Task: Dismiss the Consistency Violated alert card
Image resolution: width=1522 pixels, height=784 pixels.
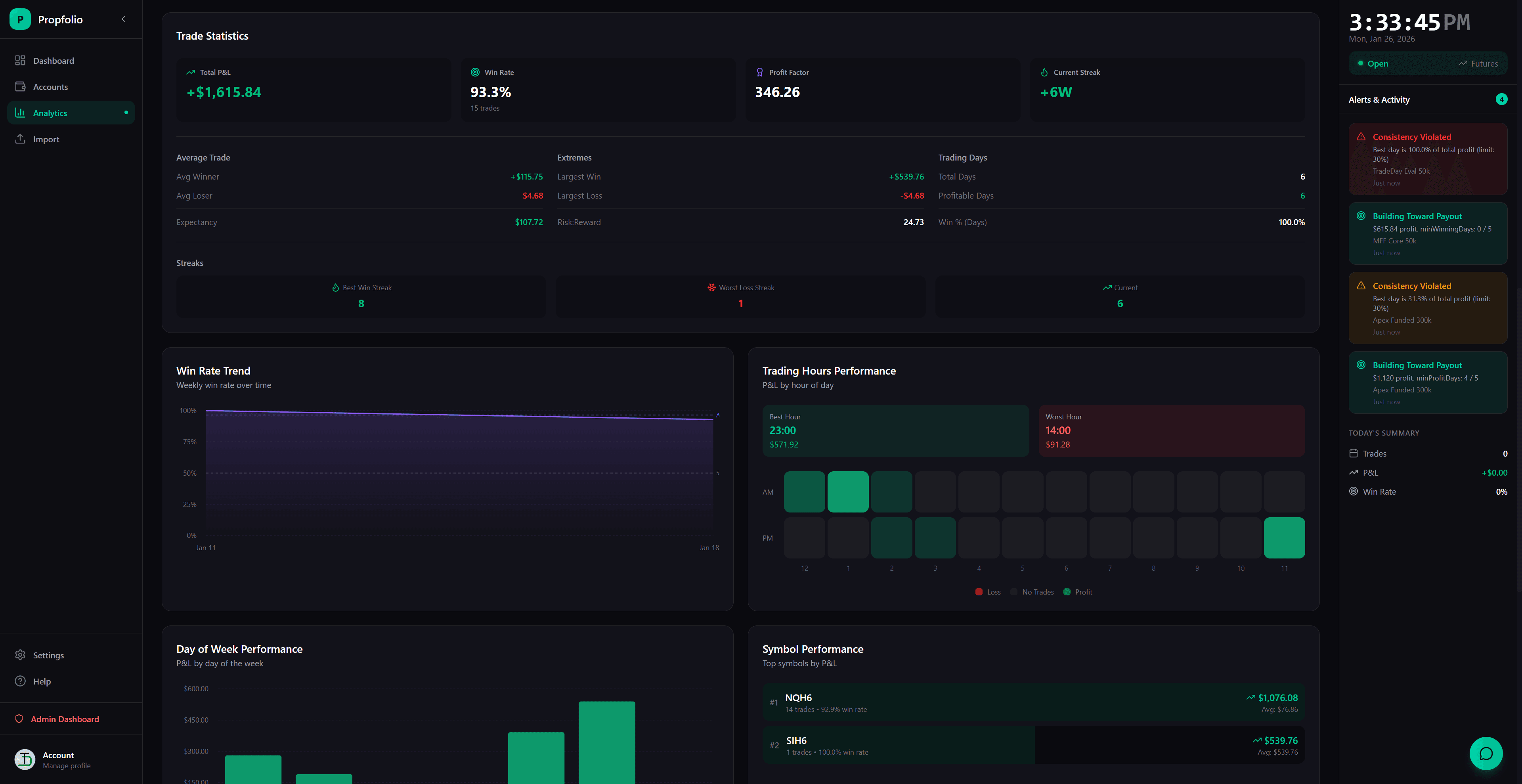Action: pos(1428,159)
